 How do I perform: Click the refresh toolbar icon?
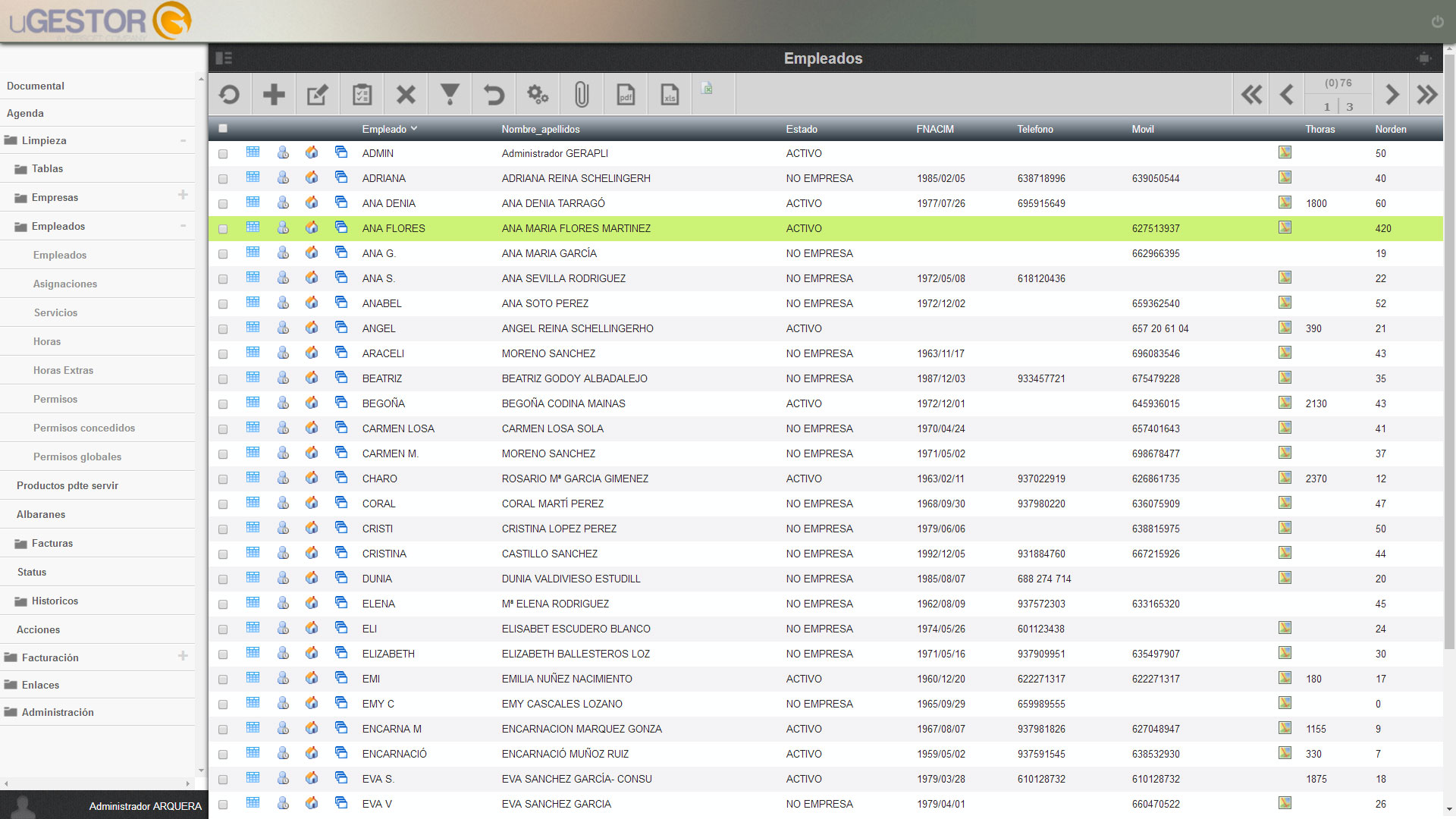point(229,95)
